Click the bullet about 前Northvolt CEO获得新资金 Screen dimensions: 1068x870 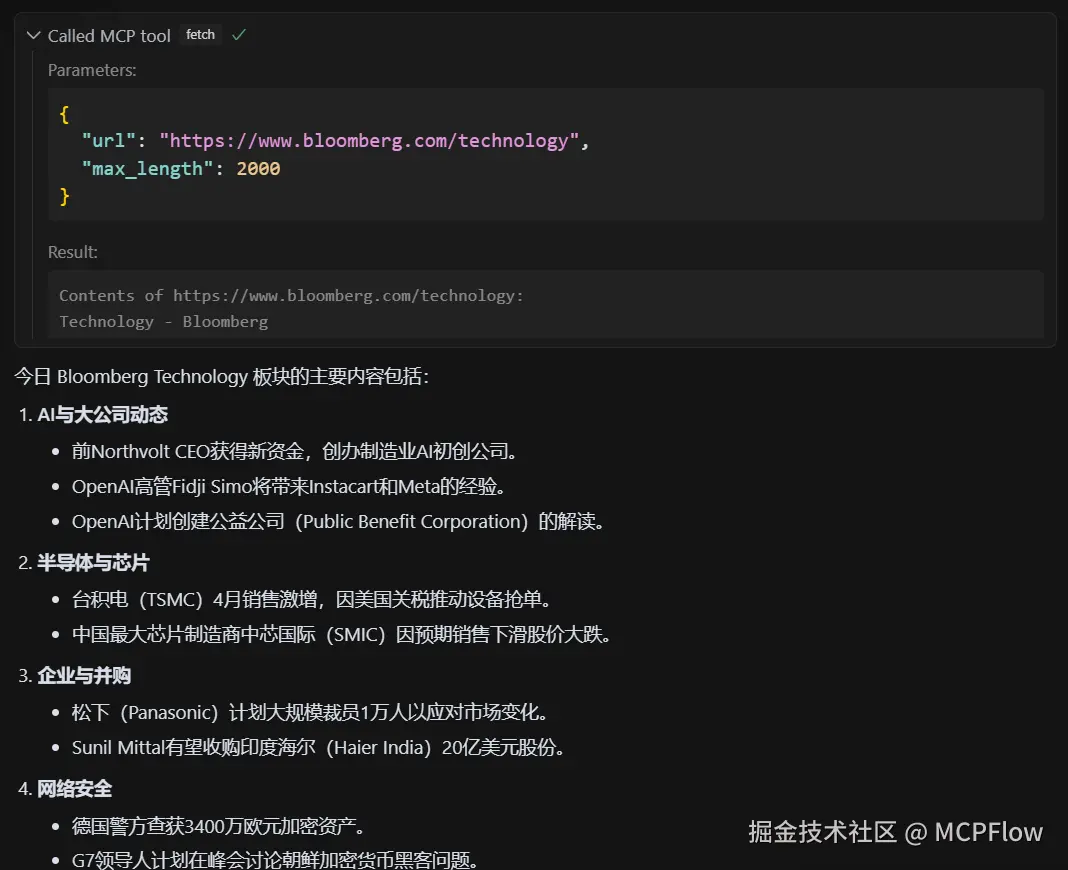point(294,451)
